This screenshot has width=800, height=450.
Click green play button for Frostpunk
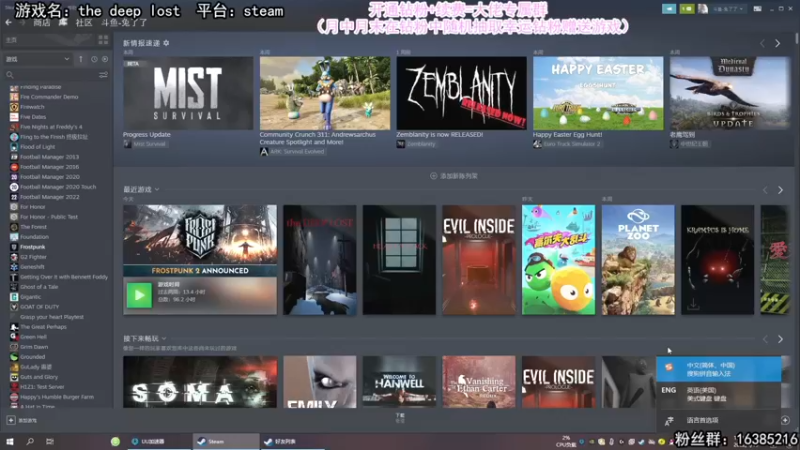(x=139, y=295)
